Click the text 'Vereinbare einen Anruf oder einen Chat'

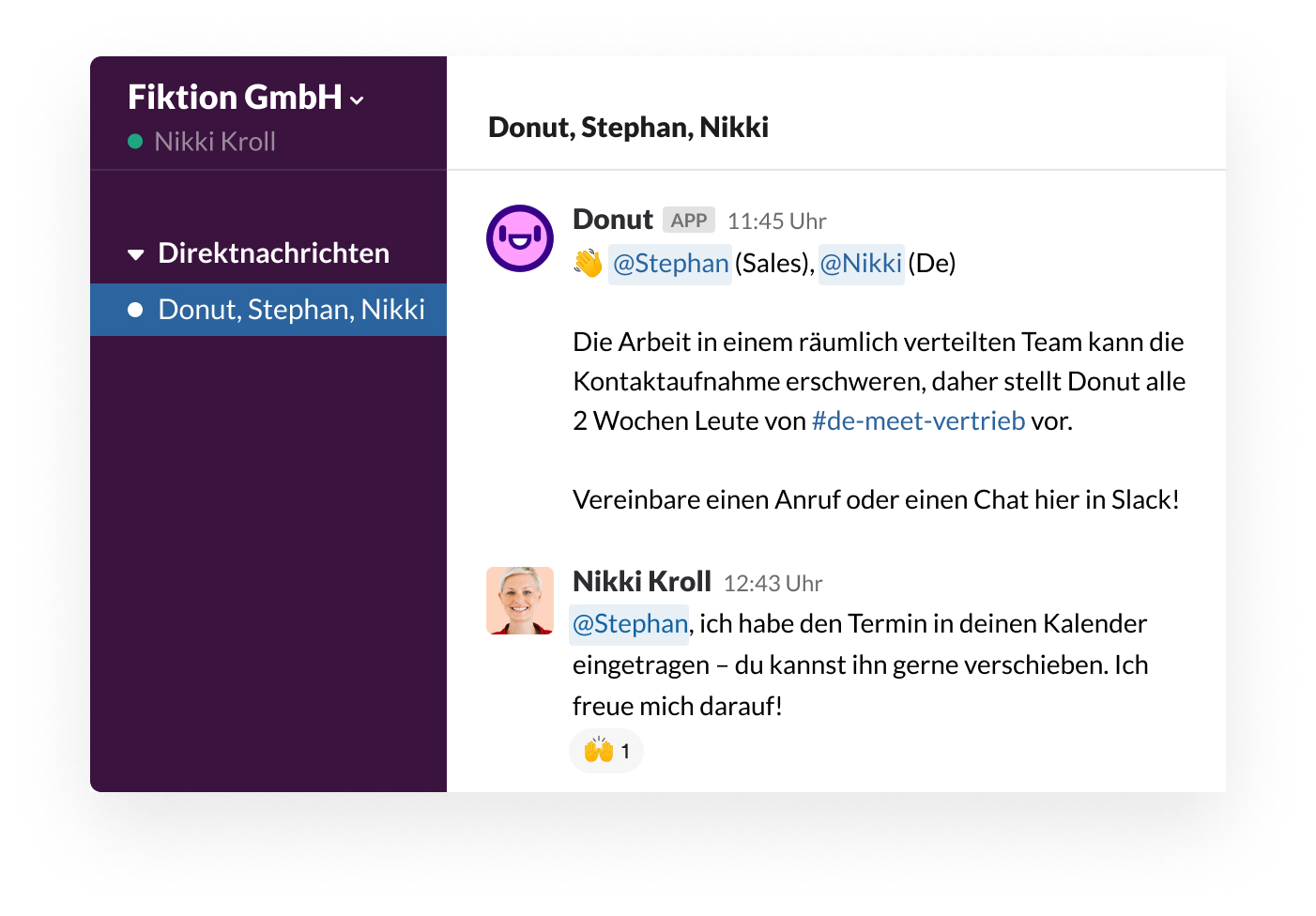[x=801, y=500]
